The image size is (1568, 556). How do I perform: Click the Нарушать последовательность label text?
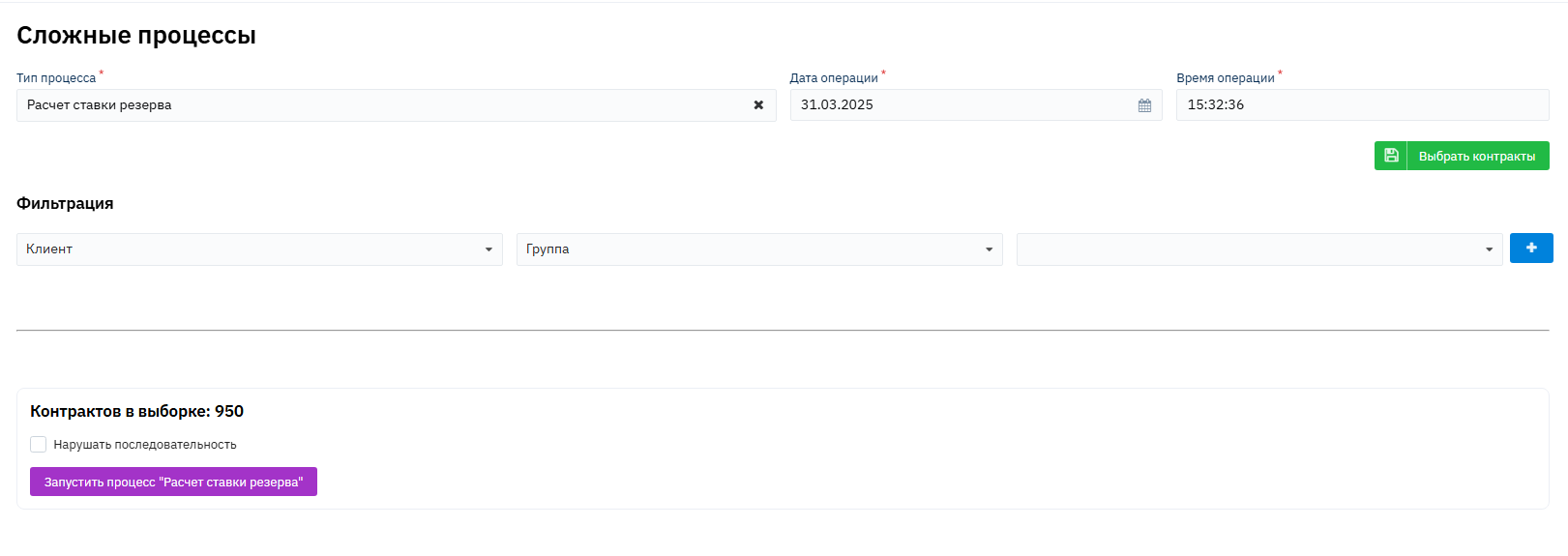(145, 445)
